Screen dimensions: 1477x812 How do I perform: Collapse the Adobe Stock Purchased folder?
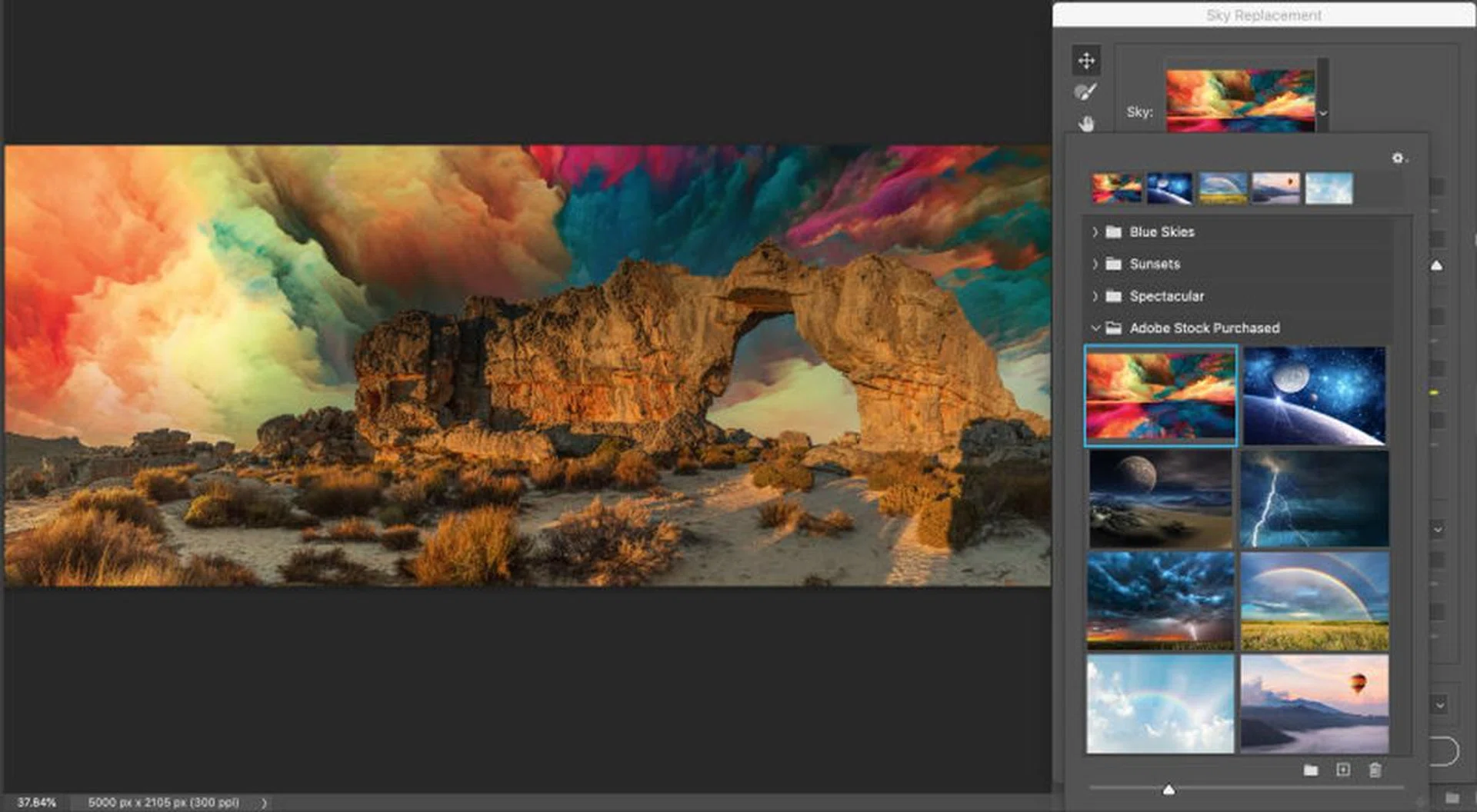(1095, 328)
